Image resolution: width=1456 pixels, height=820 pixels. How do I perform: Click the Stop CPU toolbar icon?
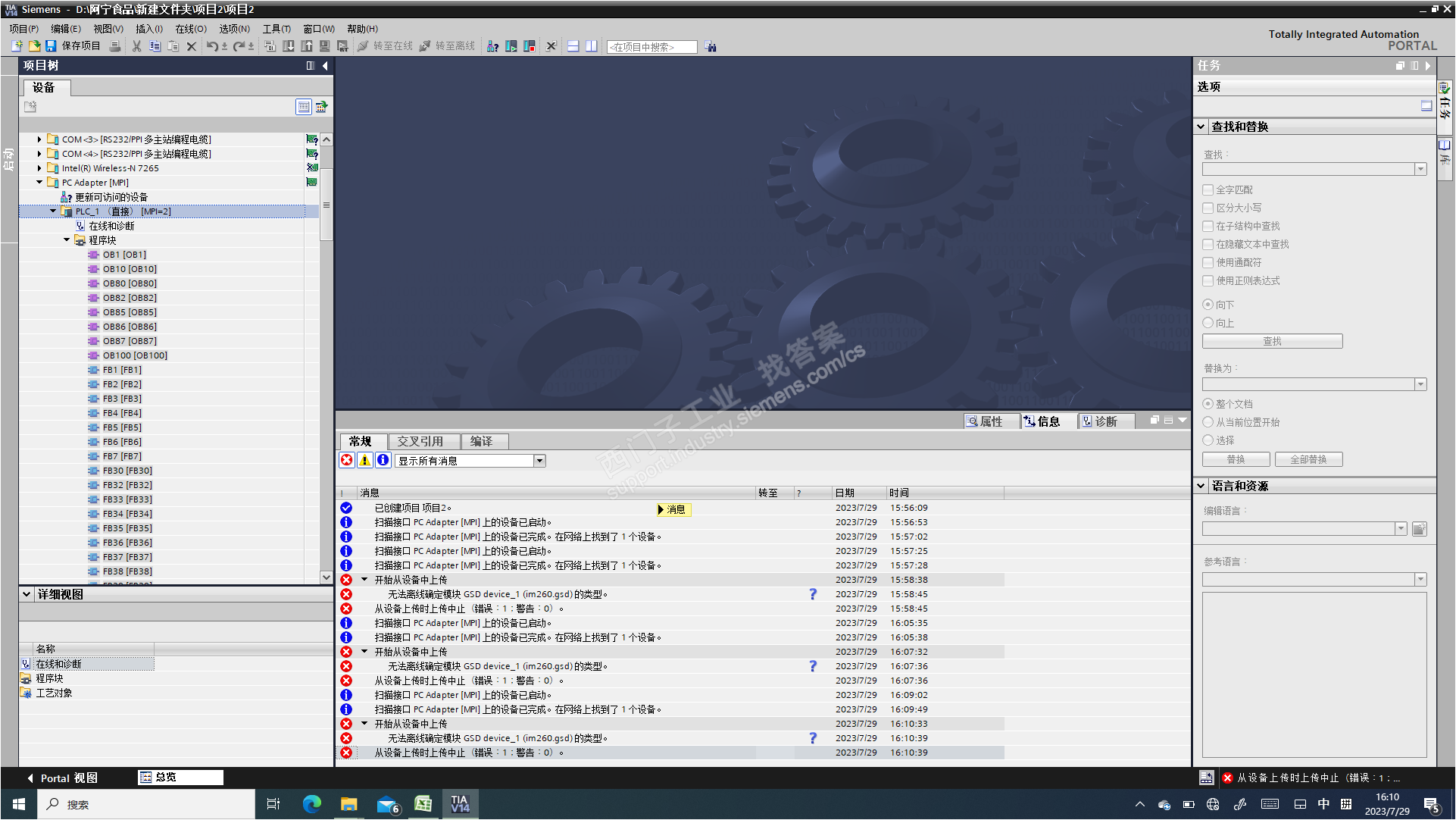pyautogui.click(x=530, y=46)
